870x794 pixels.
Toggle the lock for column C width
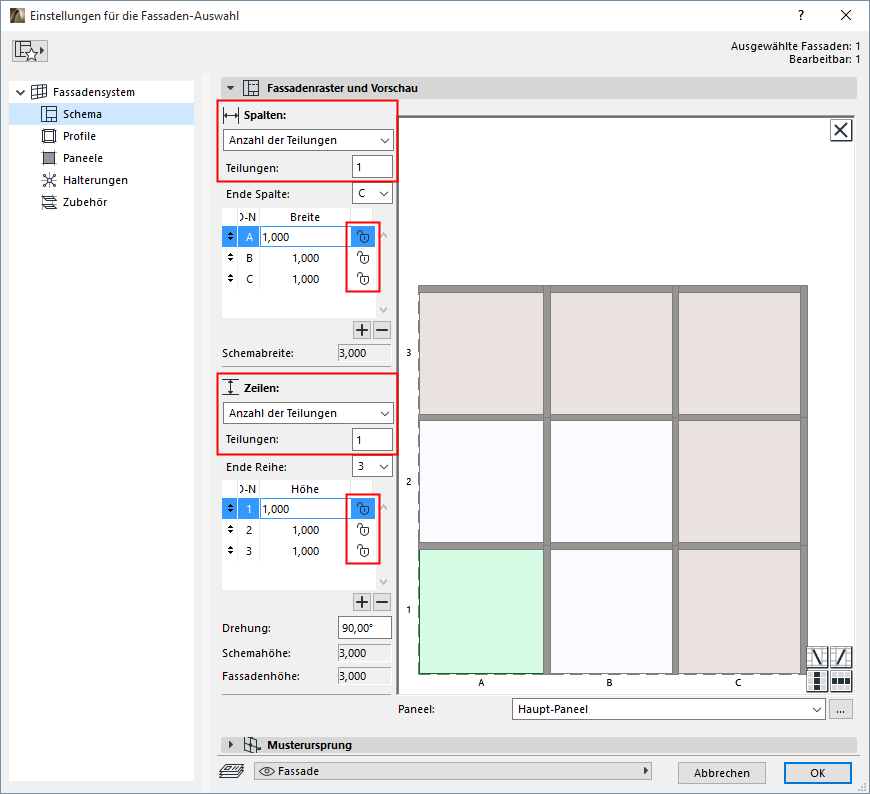[363, 279]
